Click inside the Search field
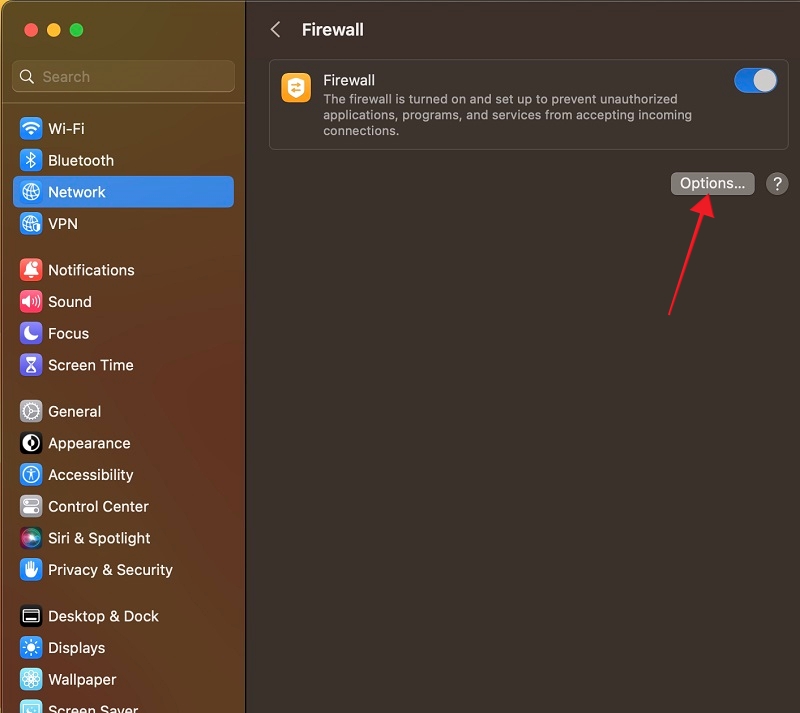Screen dimensions: 800x713 122,76
